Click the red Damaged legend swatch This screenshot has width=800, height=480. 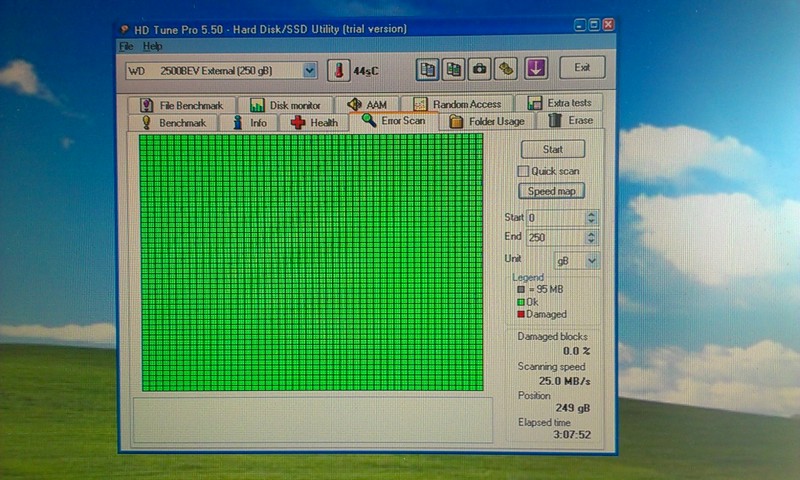click(x=521, y=314)
